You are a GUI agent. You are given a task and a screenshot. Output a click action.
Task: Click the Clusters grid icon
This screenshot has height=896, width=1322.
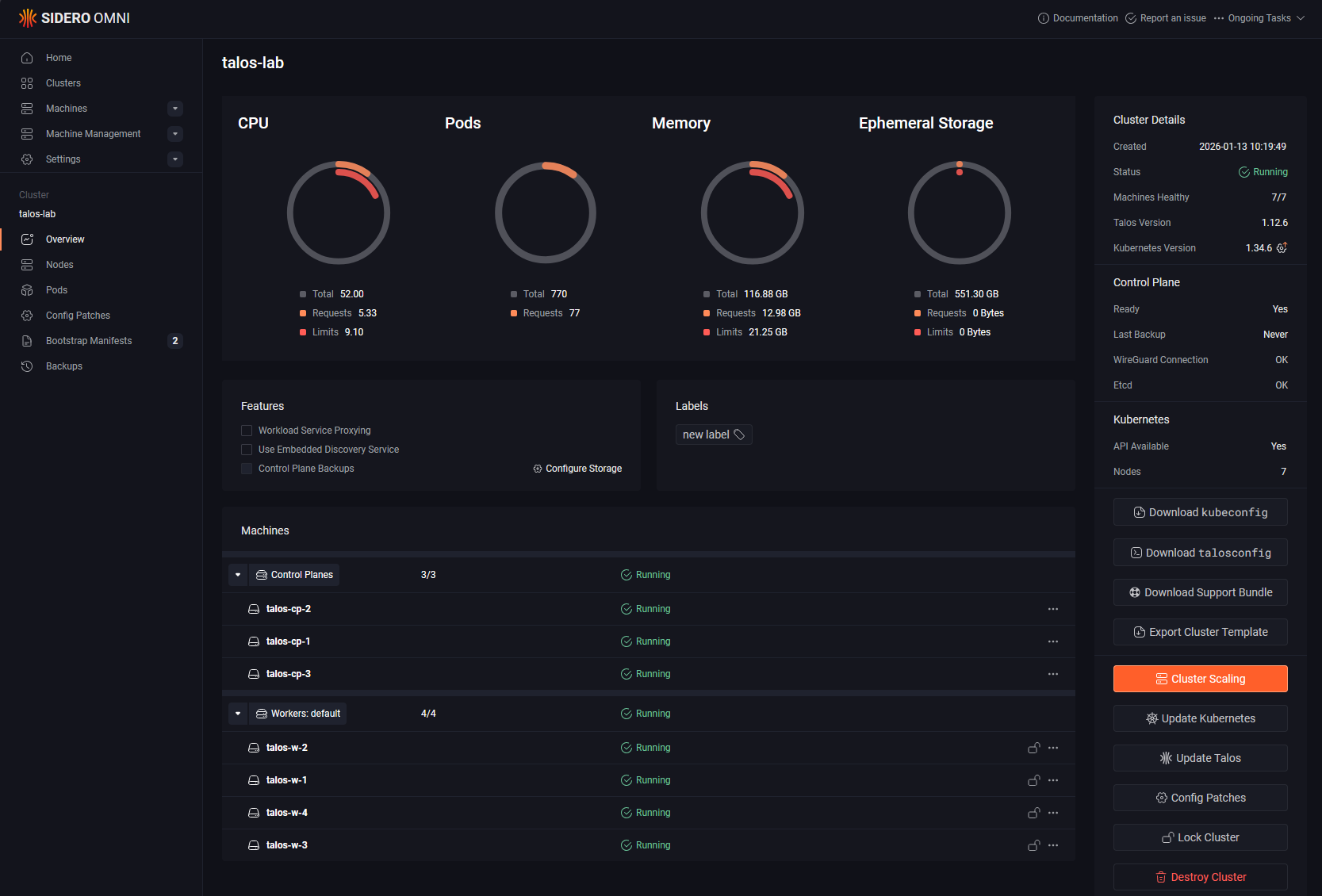tap(27, 83)
